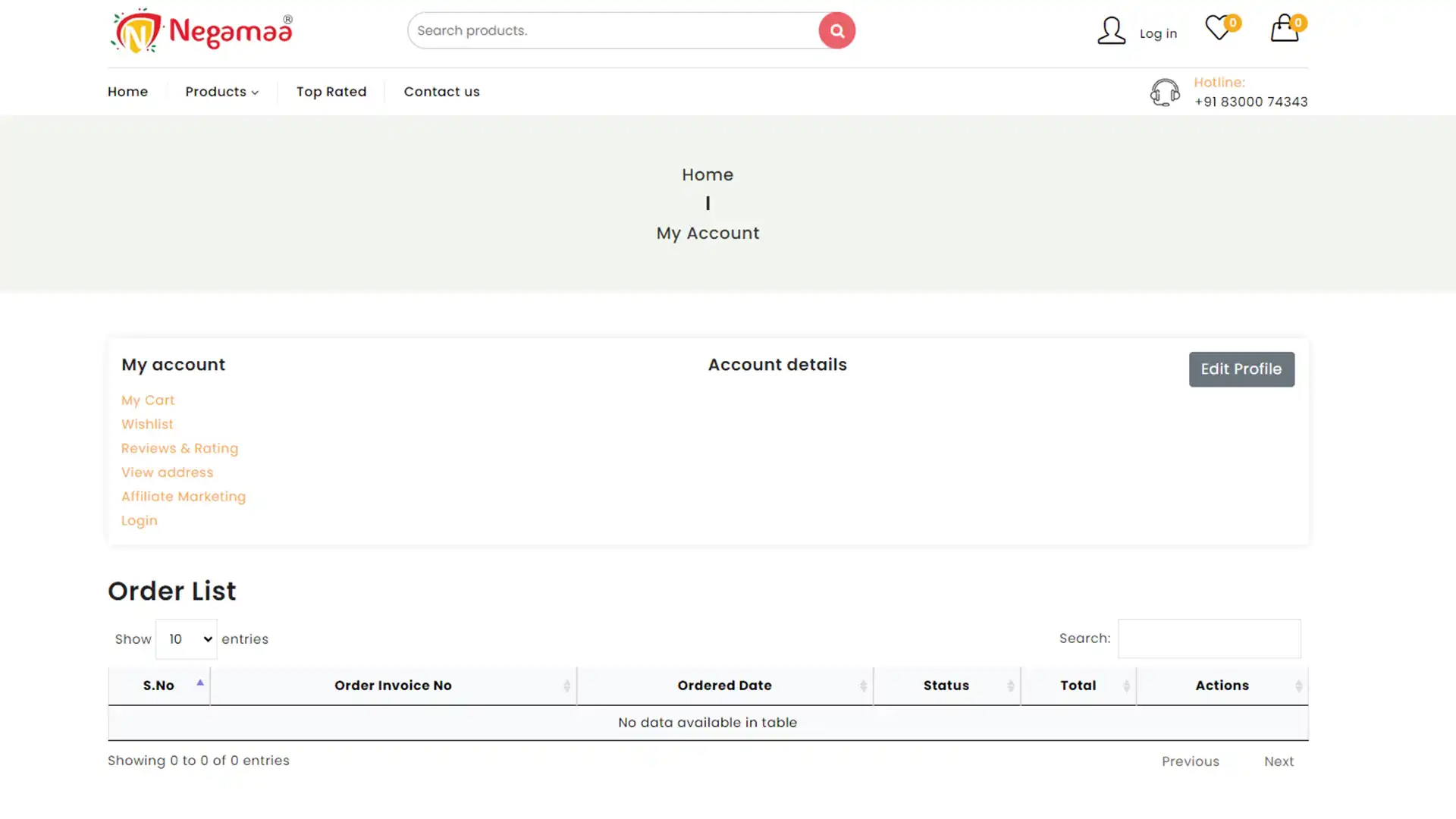Screen dimensions: 1456x819
Task: Go to Top Rated menu item
Action: 331,92
